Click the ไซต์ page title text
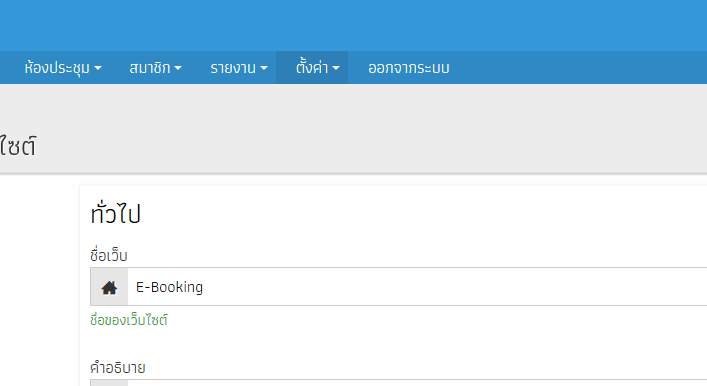 point(18,146)
